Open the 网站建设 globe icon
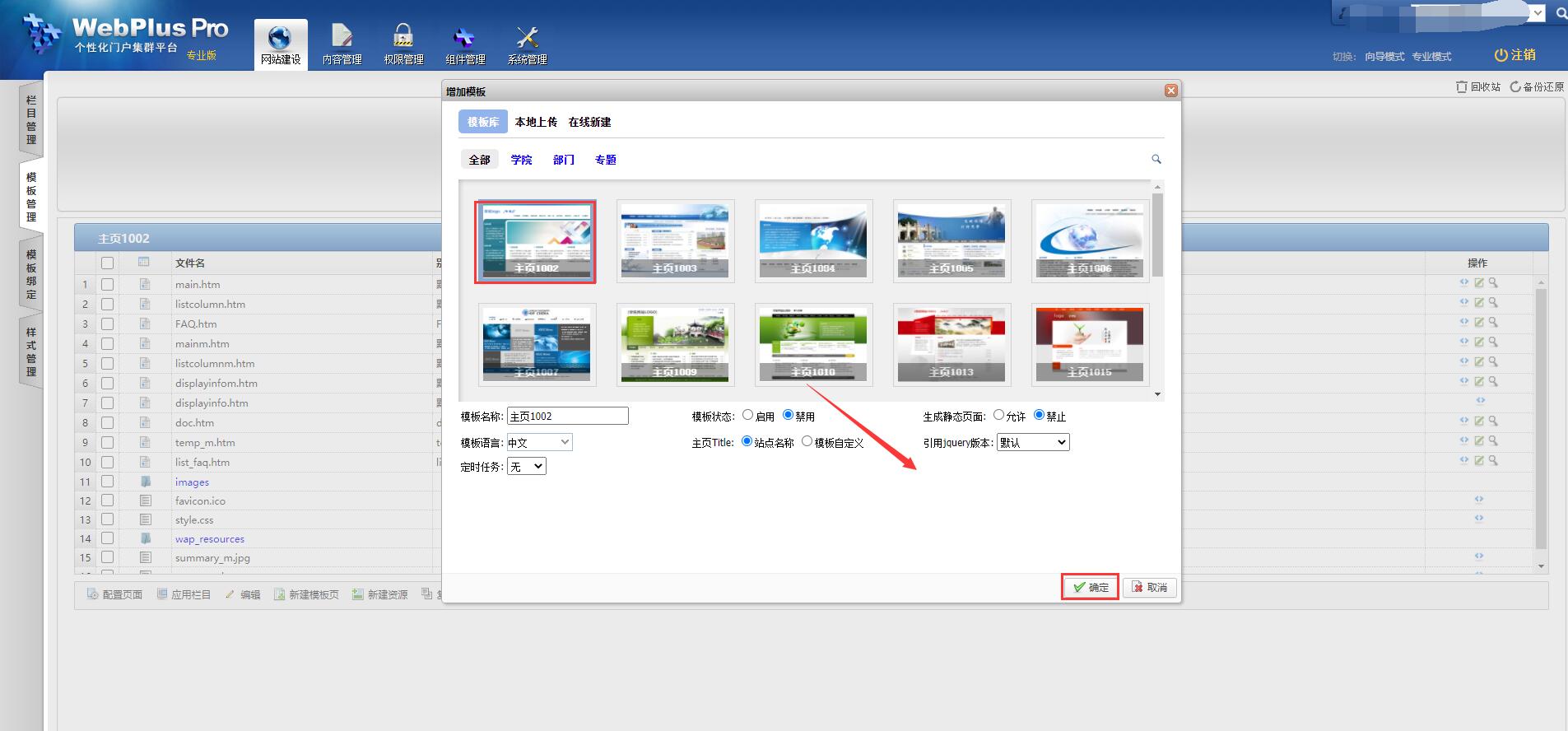 click(280, 39)
